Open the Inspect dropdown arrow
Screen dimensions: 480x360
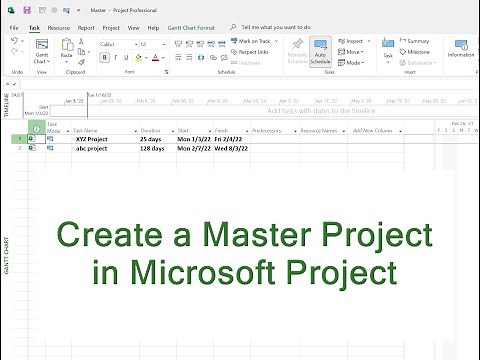(x=369, y=41)
